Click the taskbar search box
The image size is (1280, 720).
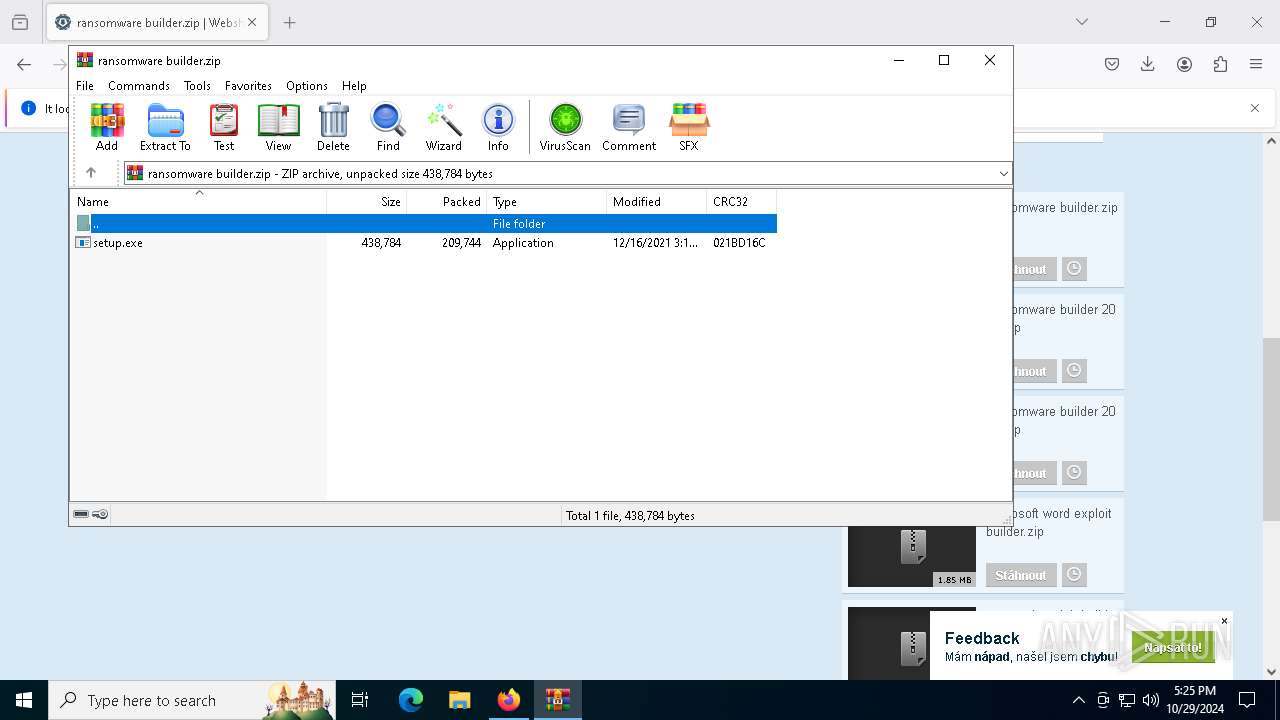pos(192,700)
